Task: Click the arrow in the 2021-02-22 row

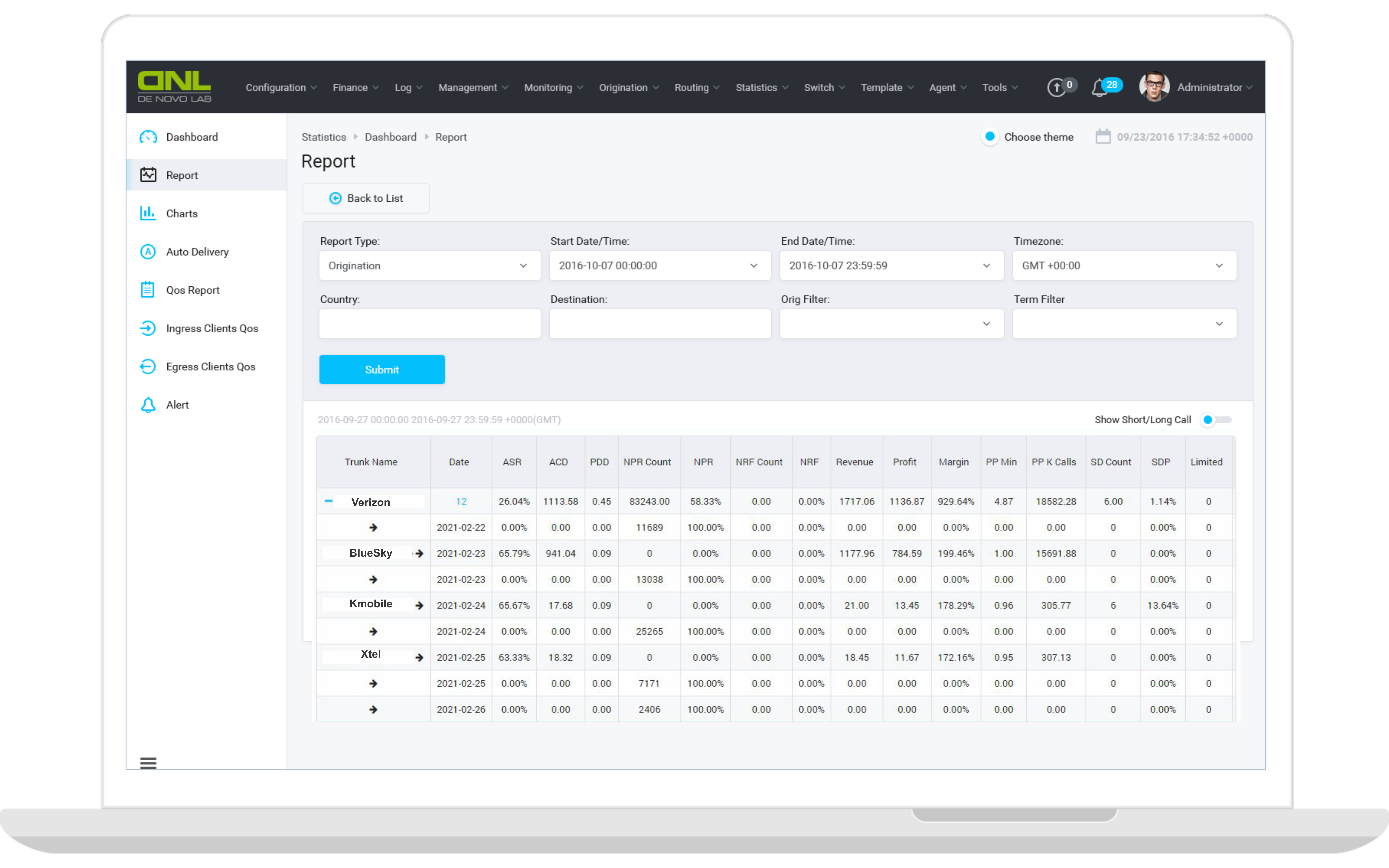Action: [x=373, y=527]
